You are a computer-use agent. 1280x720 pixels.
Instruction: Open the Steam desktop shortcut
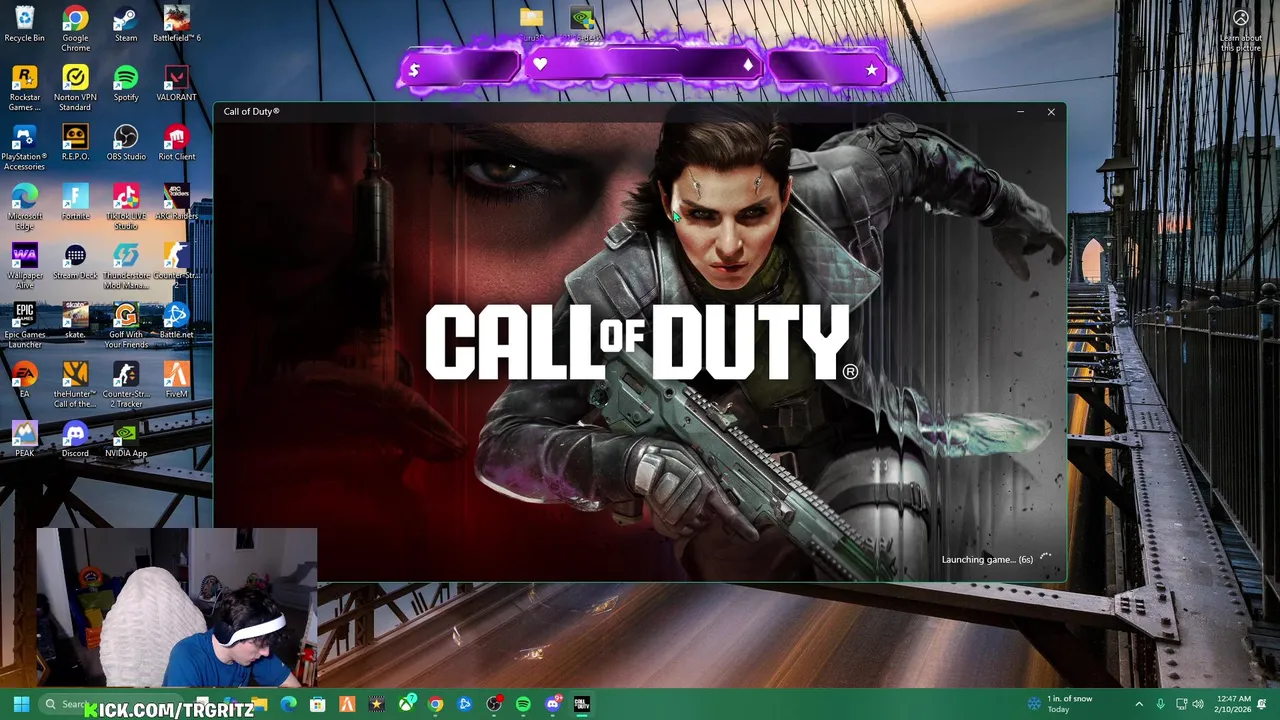(126, 25)
